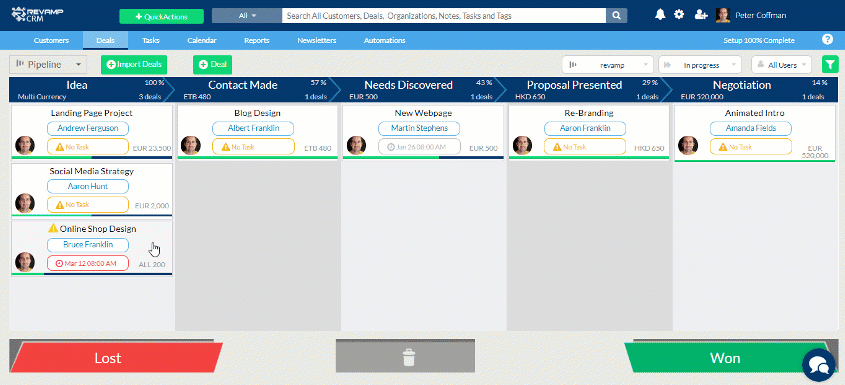
Task: Click the QuickActions button
Action: pyautogui.click(x=162, y=17)
